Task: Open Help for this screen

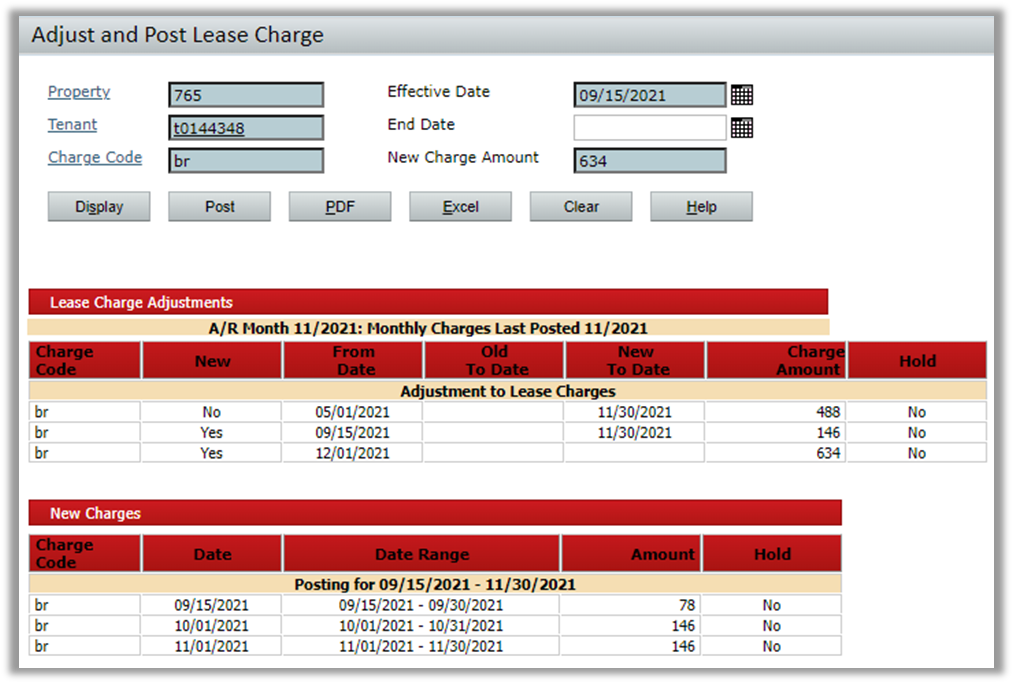Action: pyautogui.click(x=701, y=206)
